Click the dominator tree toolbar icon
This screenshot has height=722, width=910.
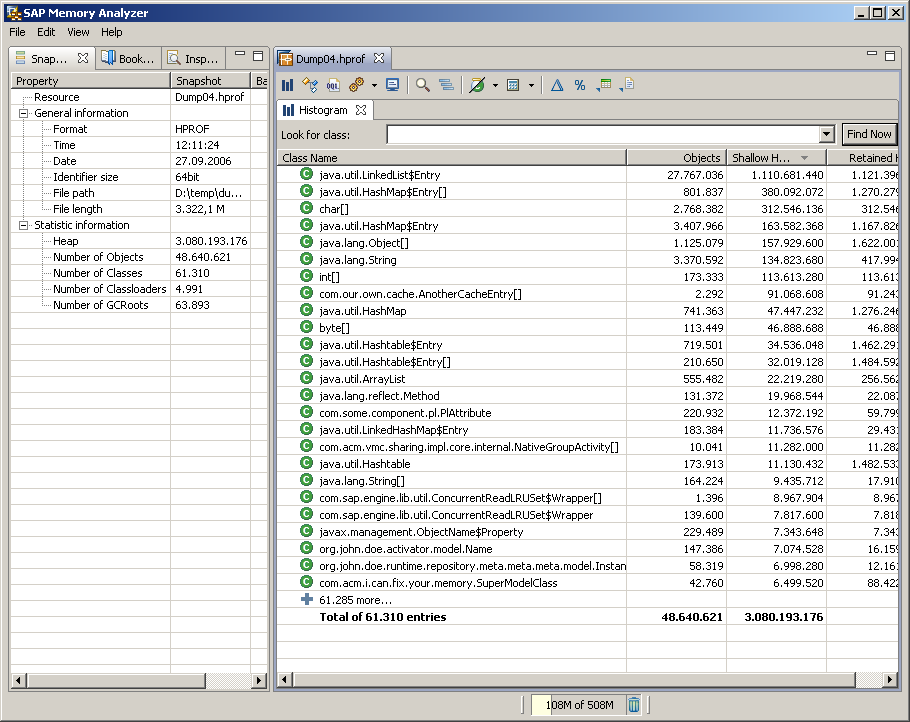coord(310,85)
